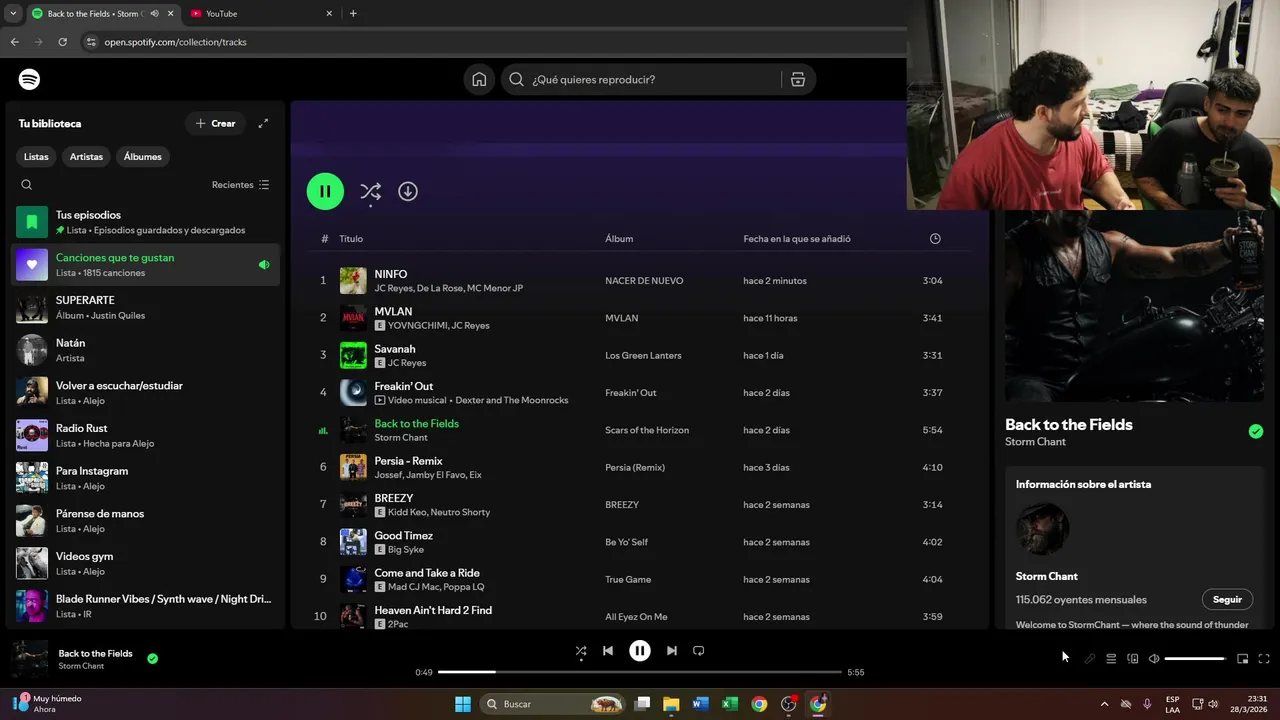Click the Spotify logo
Image resolution: width=1280 pixels, height=720 pixels.
click(x=30, y=79)
